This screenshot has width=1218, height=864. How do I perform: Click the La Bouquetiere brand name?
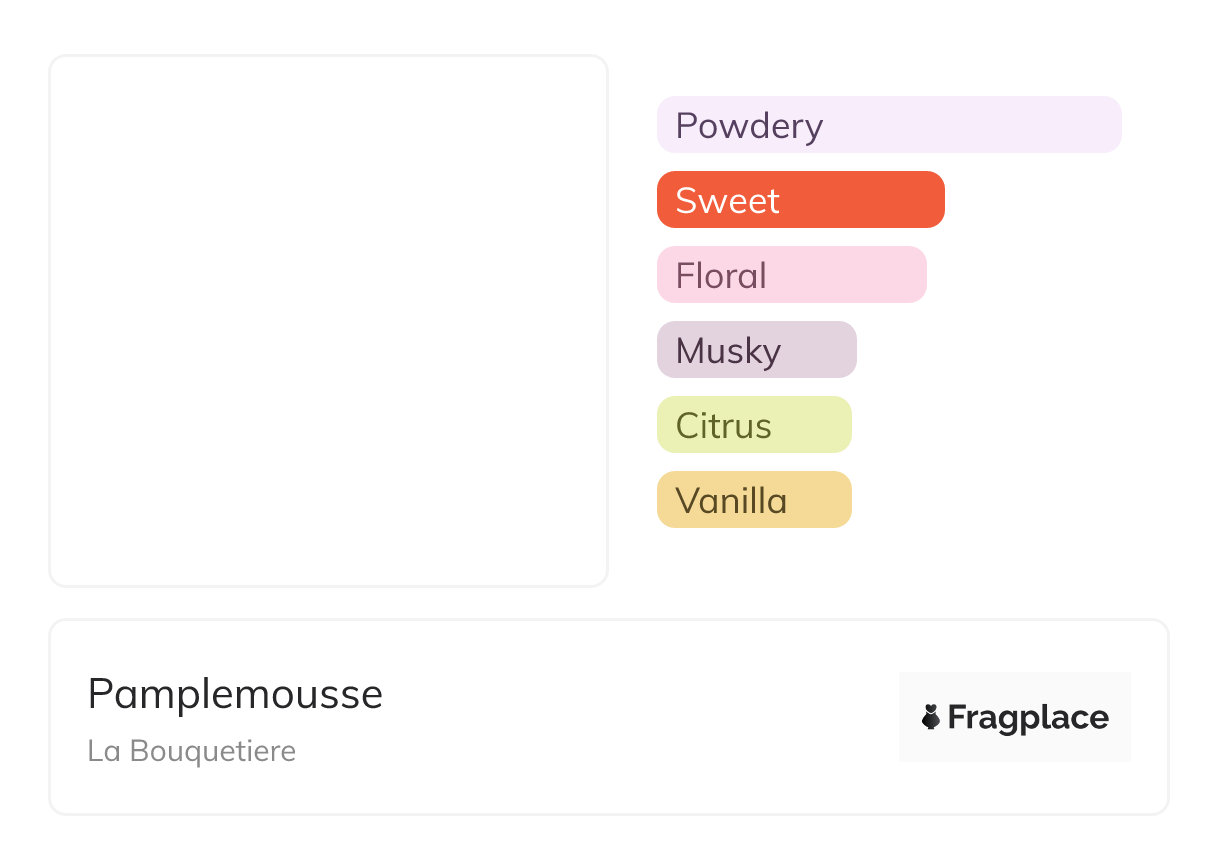tap(191, 751)
